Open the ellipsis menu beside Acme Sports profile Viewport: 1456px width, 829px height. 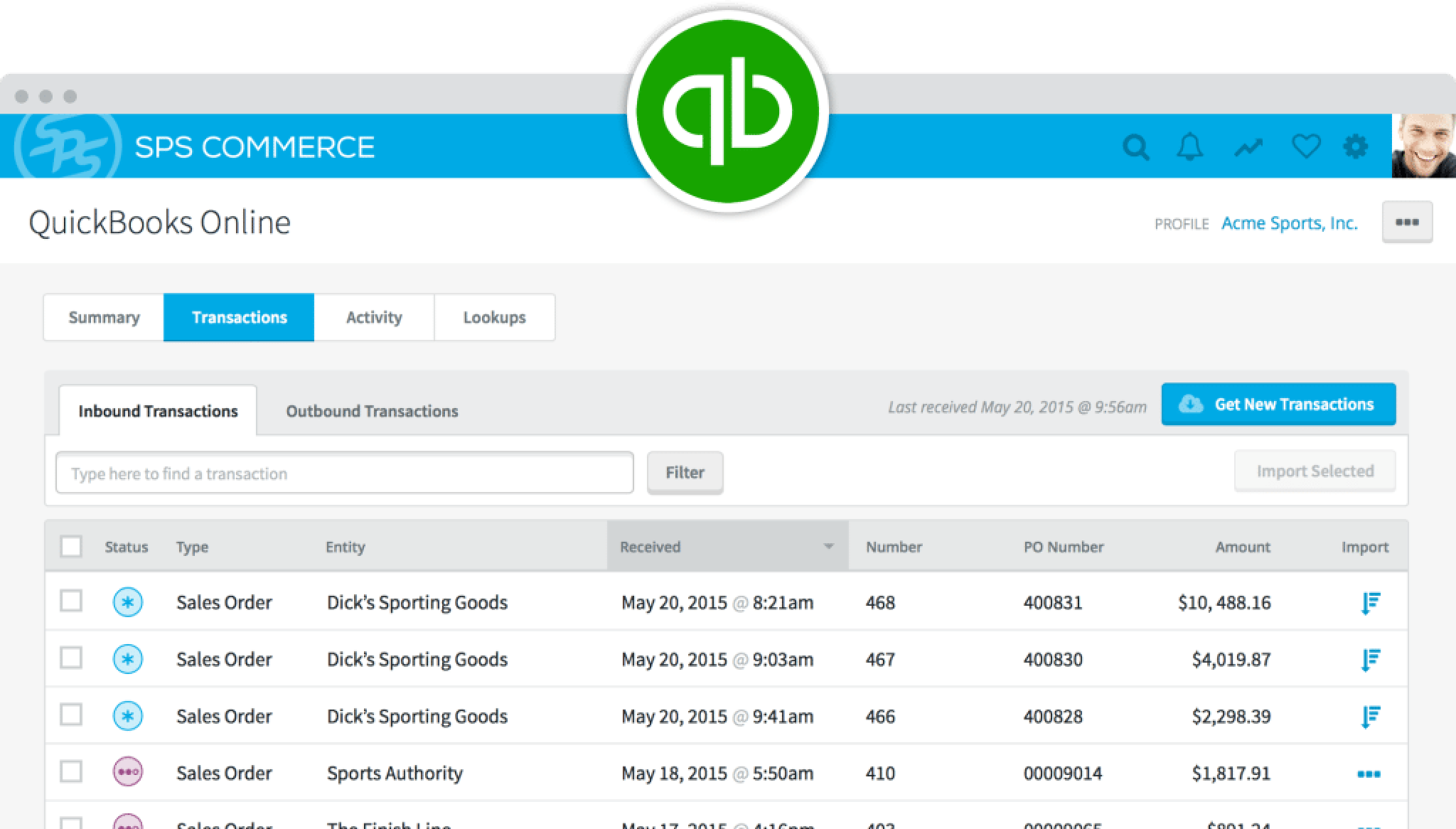(1407, 223)
